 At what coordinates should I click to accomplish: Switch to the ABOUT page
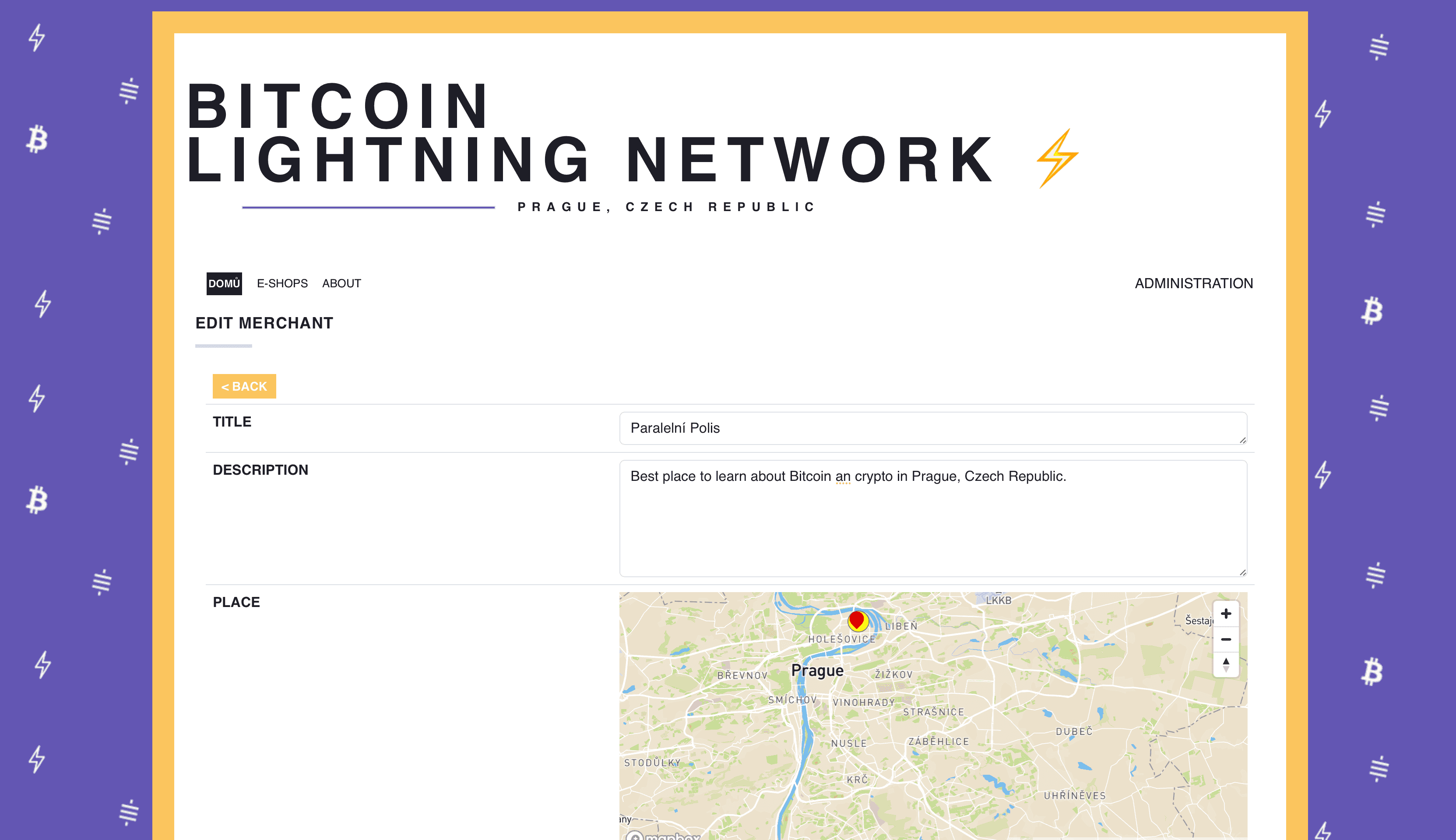pyautogui.click(x=341, y=283)
